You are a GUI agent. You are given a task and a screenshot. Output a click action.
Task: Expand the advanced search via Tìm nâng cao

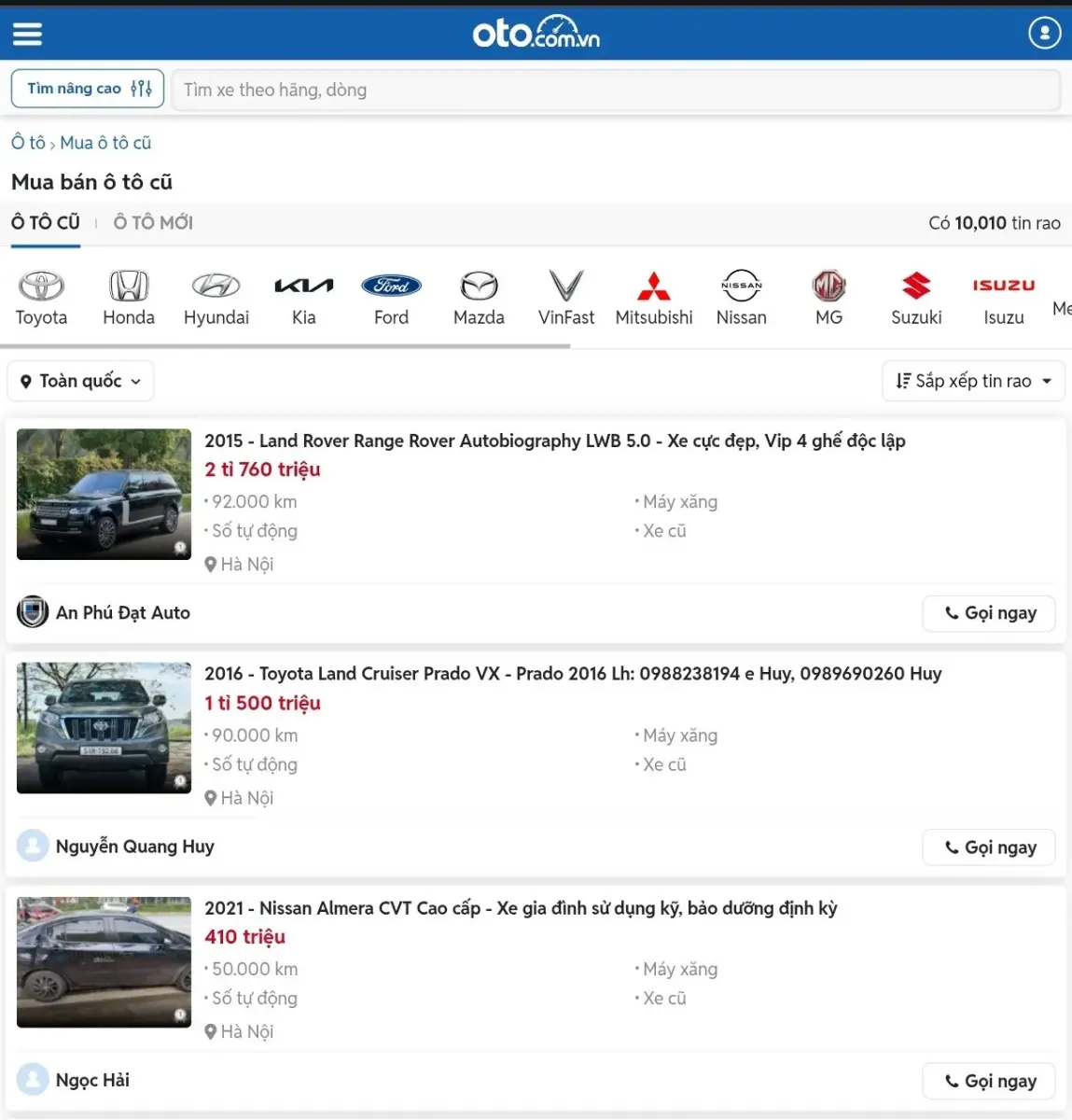(87, 88)
